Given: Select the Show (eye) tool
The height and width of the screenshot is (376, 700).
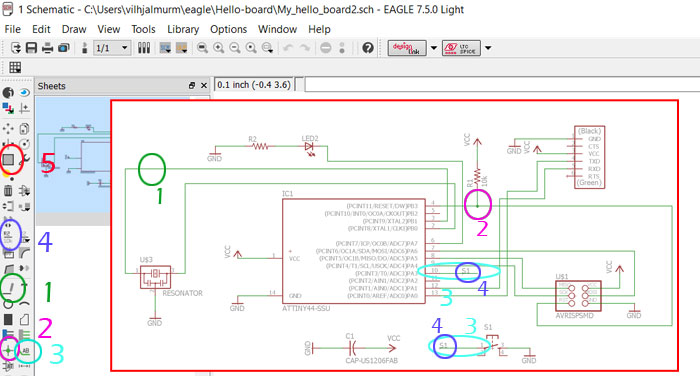Looking at the screenshot, I should point(25,92).
